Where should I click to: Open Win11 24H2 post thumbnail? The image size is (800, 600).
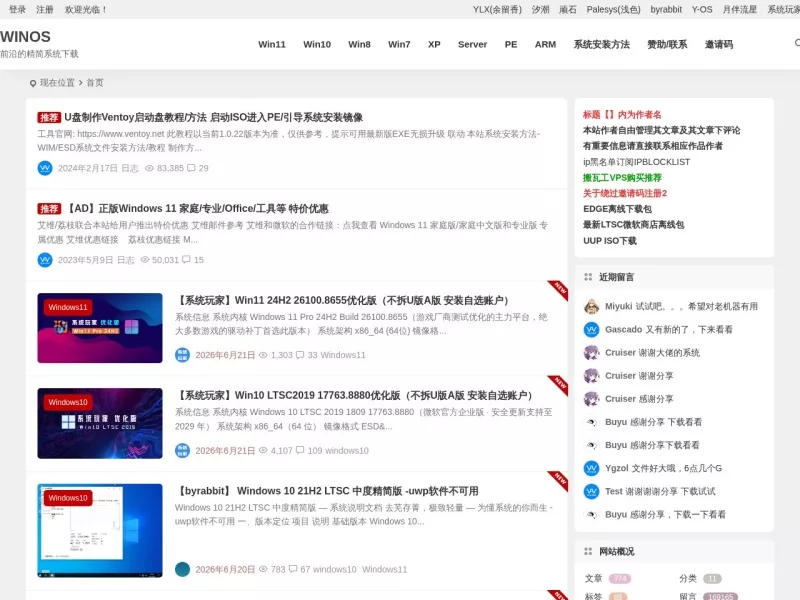[100, 328]
